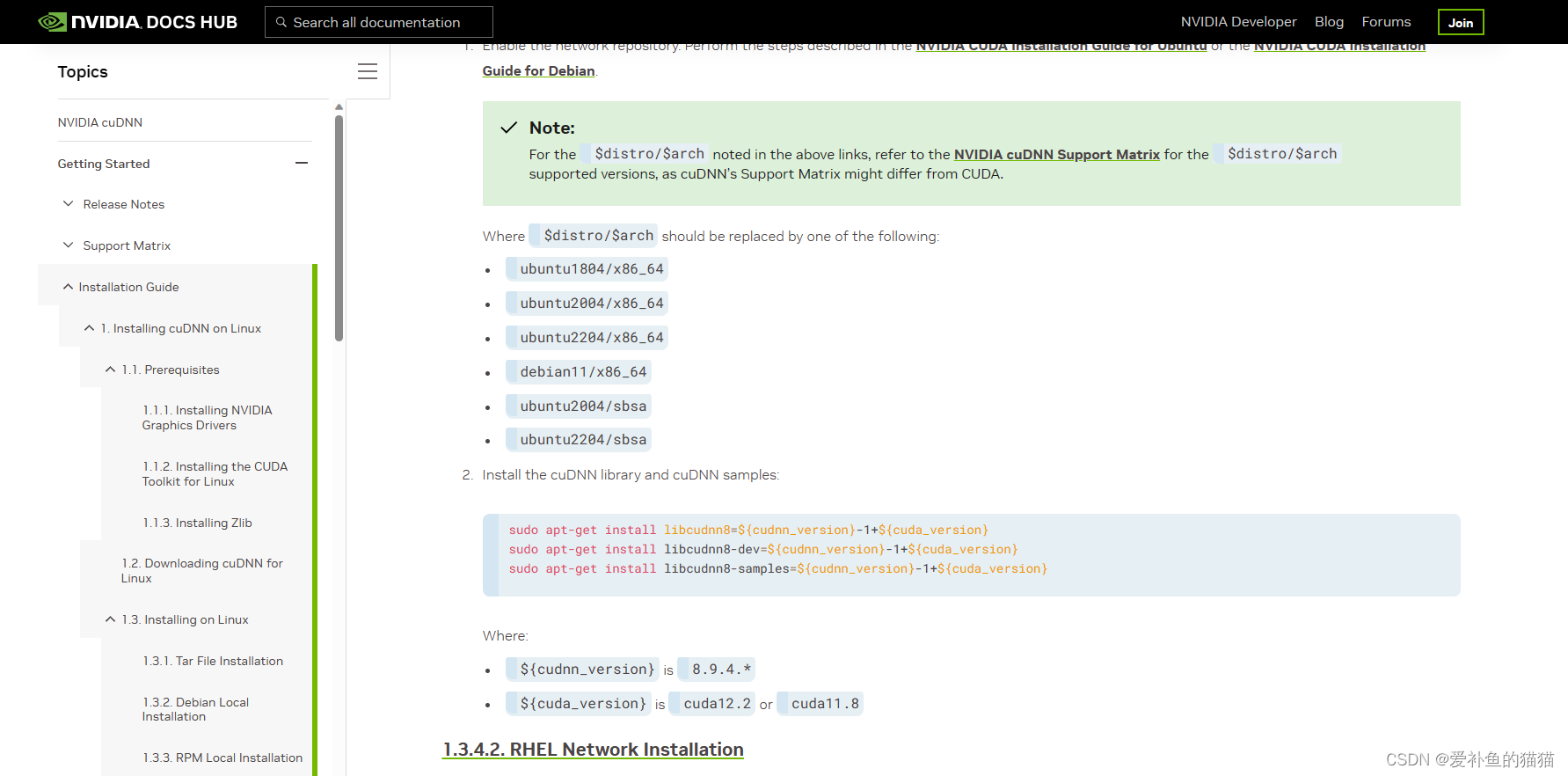Open NVIDIA CUDA Installation Guide for Ubuntu link
Image resolution: width=1568 pixels, height=776 pixels.
pos(1061,48)
